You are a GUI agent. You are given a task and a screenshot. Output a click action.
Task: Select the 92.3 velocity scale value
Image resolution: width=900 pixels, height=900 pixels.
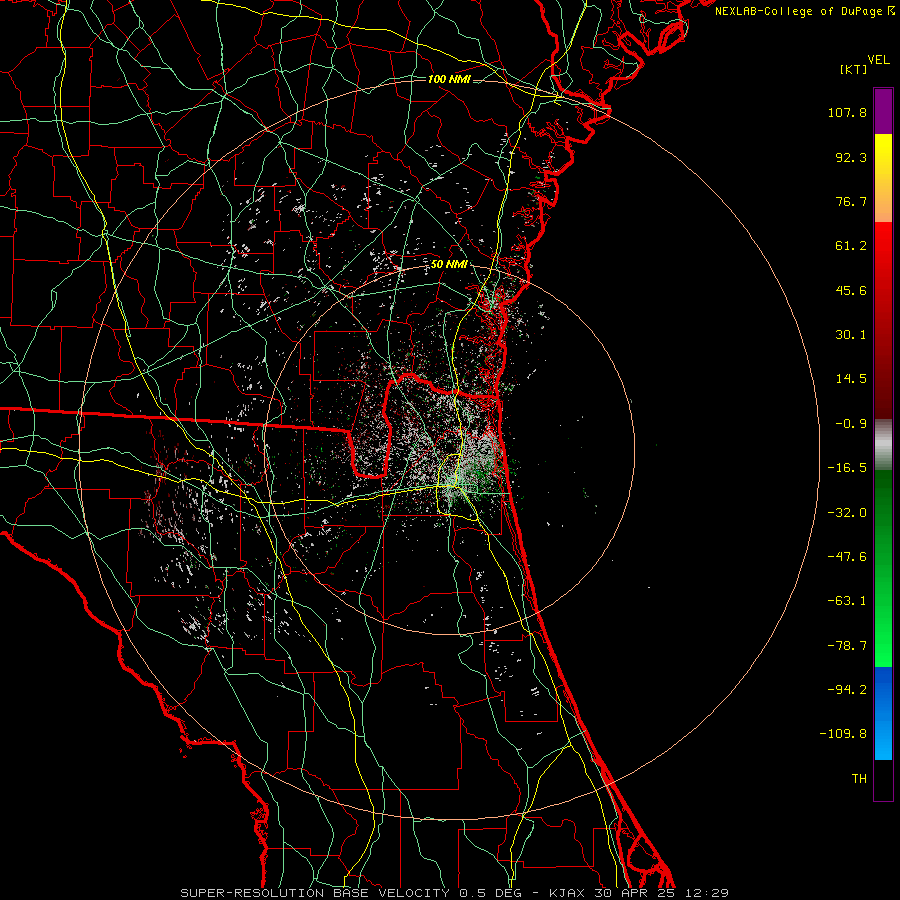point(851,157)
